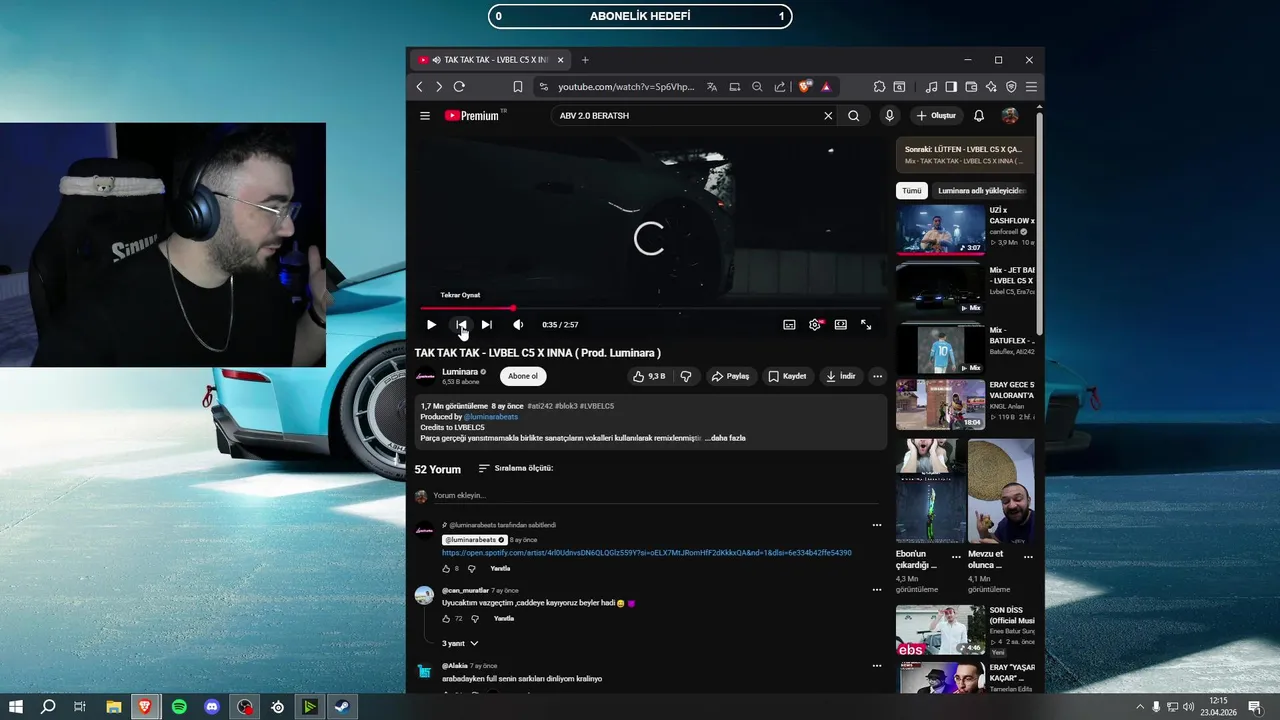Screen dimensions: 1280x720
Task: Mute the video volume
Action: pos(518,325)
